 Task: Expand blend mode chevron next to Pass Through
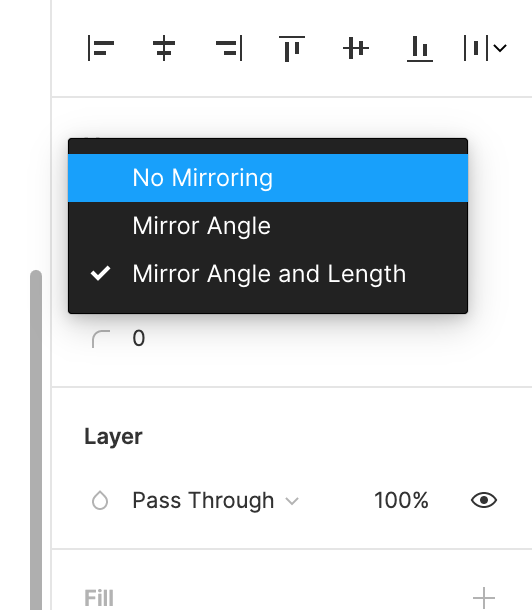[x=292, y=501]
